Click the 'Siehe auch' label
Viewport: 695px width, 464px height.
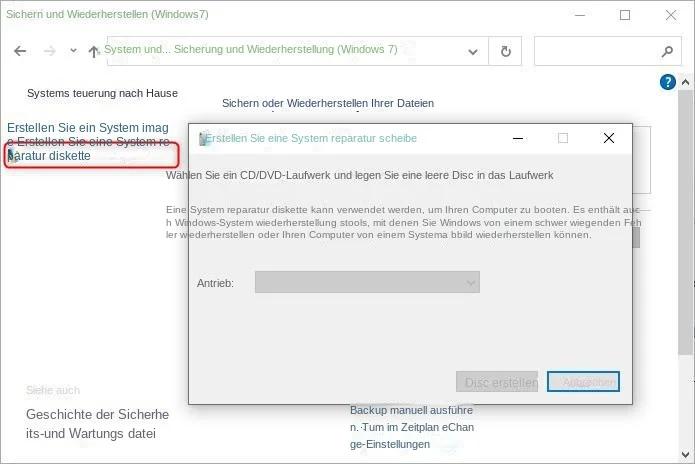click(53, 390)
